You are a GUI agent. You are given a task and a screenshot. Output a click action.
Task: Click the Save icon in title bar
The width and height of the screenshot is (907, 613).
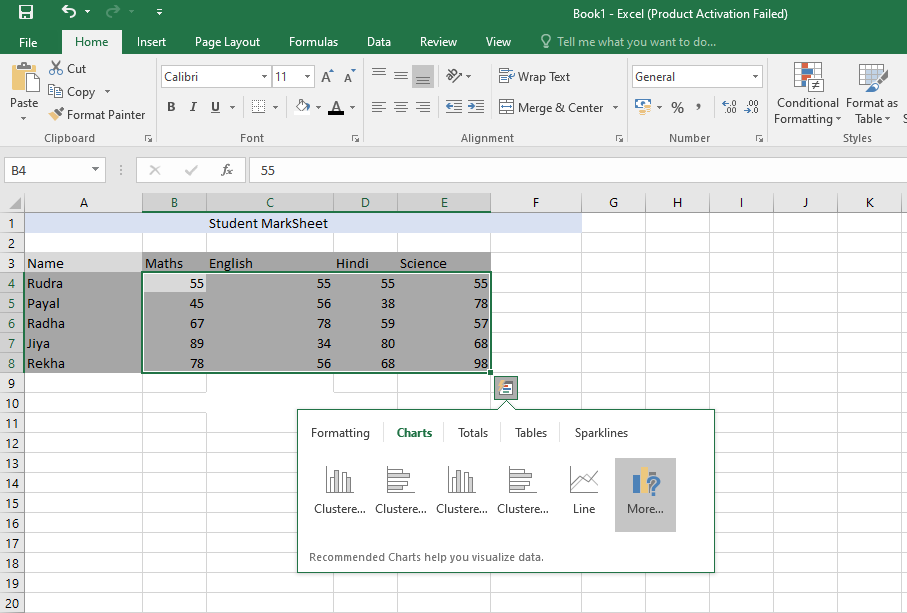(x=25, y=13)
